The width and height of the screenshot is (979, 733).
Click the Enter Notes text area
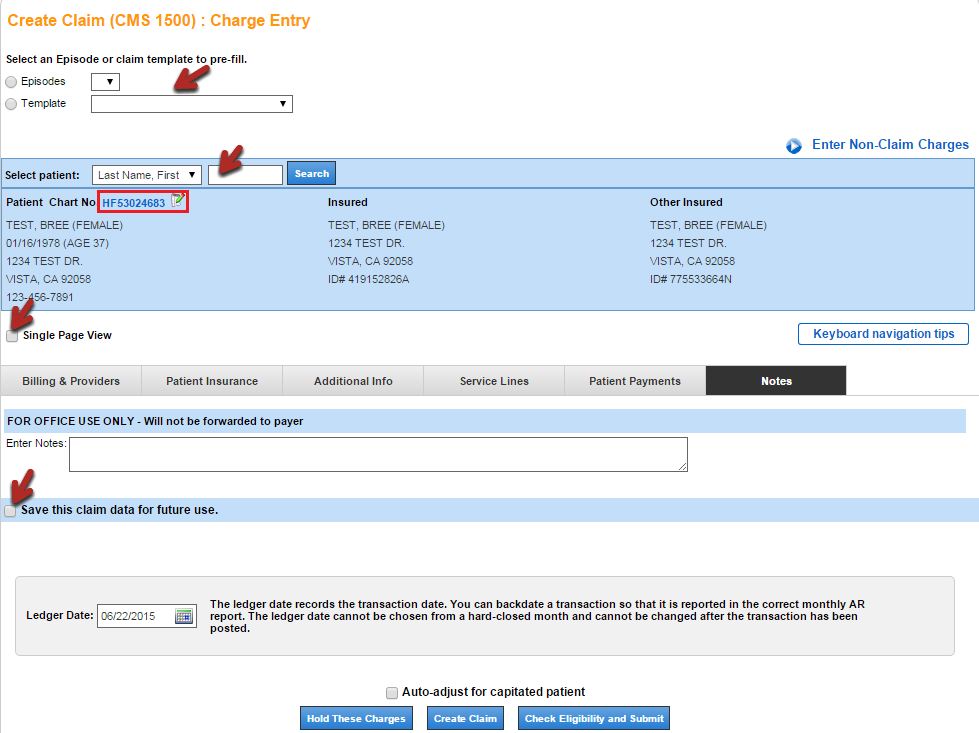[378, 454]
